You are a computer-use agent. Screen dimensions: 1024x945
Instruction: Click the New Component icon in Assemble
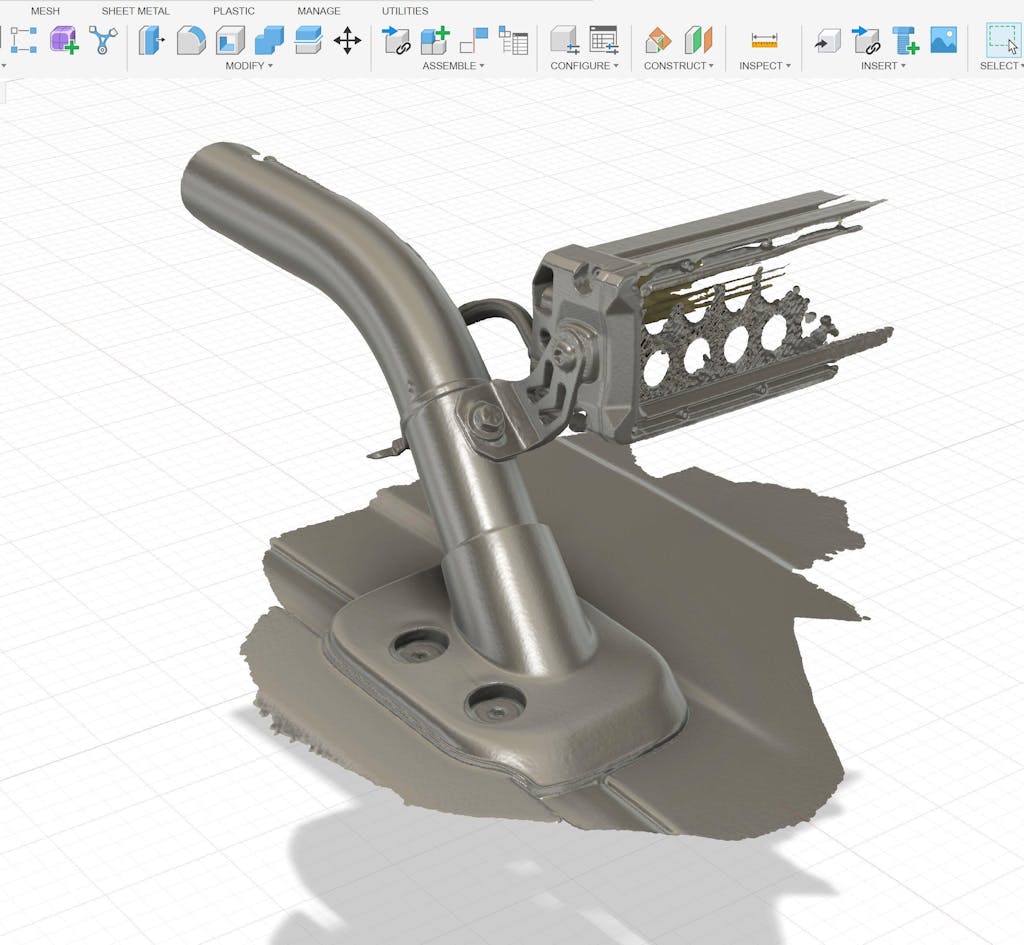point(435,40)
